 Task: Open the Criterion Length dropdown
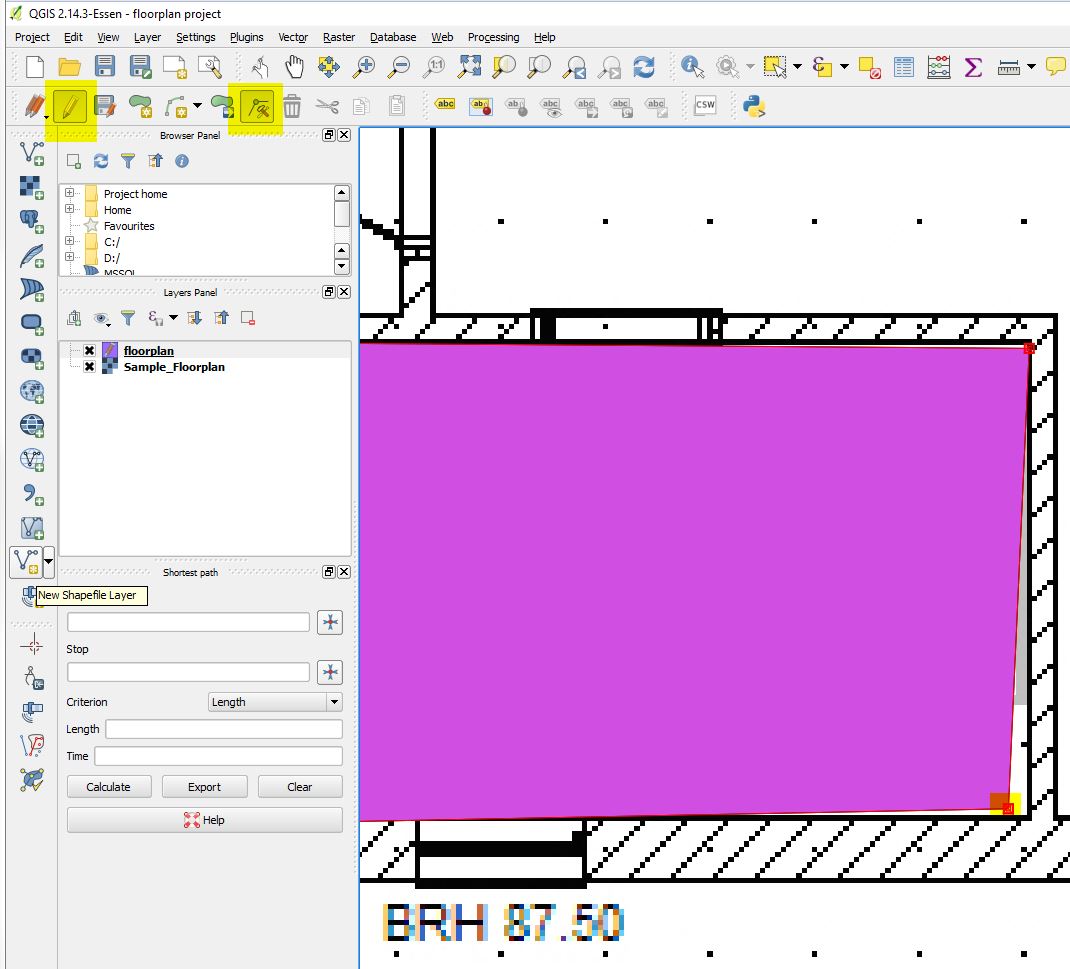[x=275, y=702]
